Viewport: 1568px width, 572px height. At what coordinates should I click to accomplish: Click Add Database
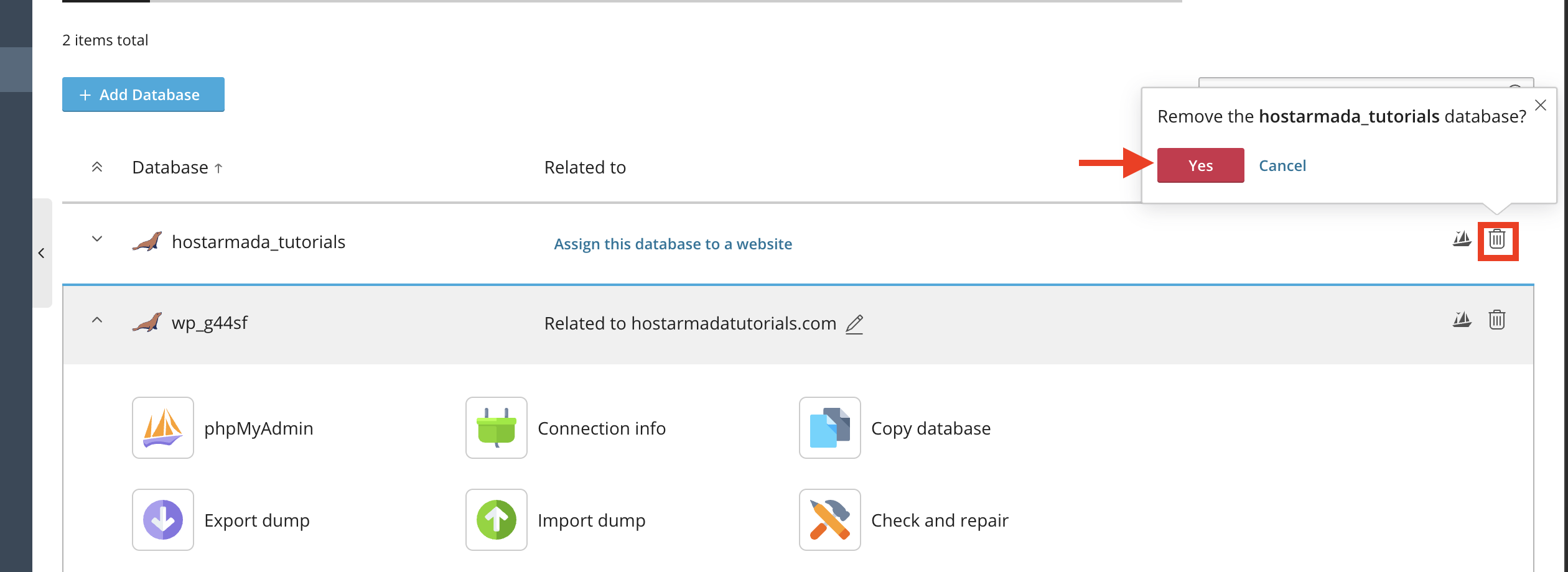pos(142,94)
